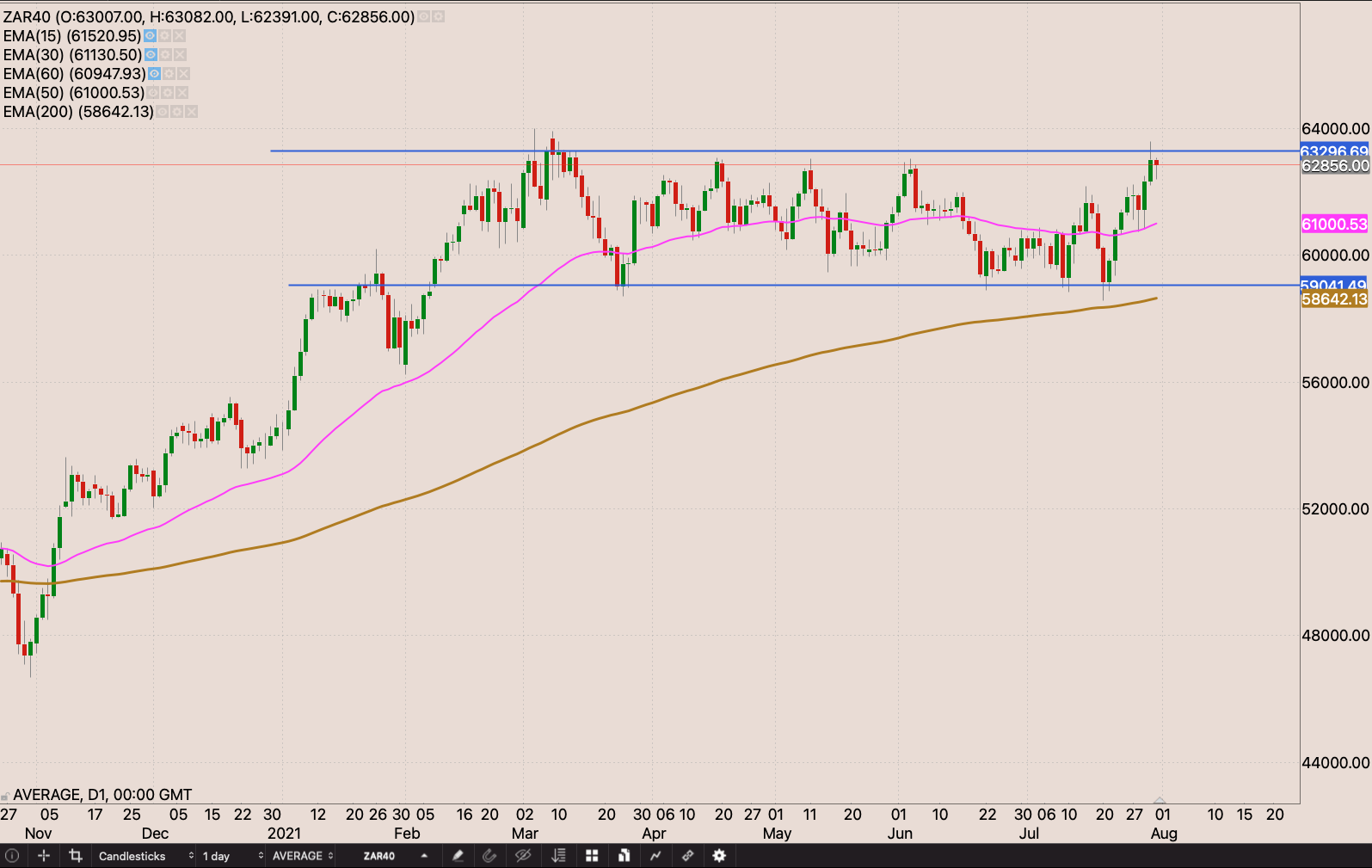Click the crop tool icon
Viewport: 1372px width, 868px height.
76,855
